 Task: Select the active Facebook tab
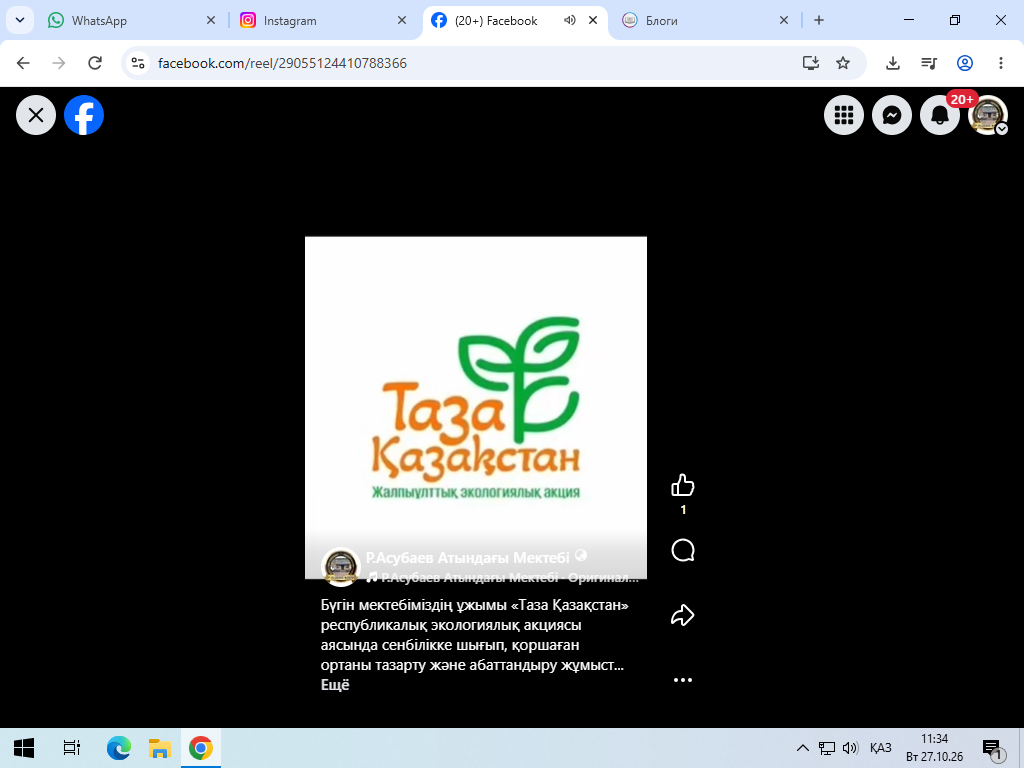click(x=496, y=21)
